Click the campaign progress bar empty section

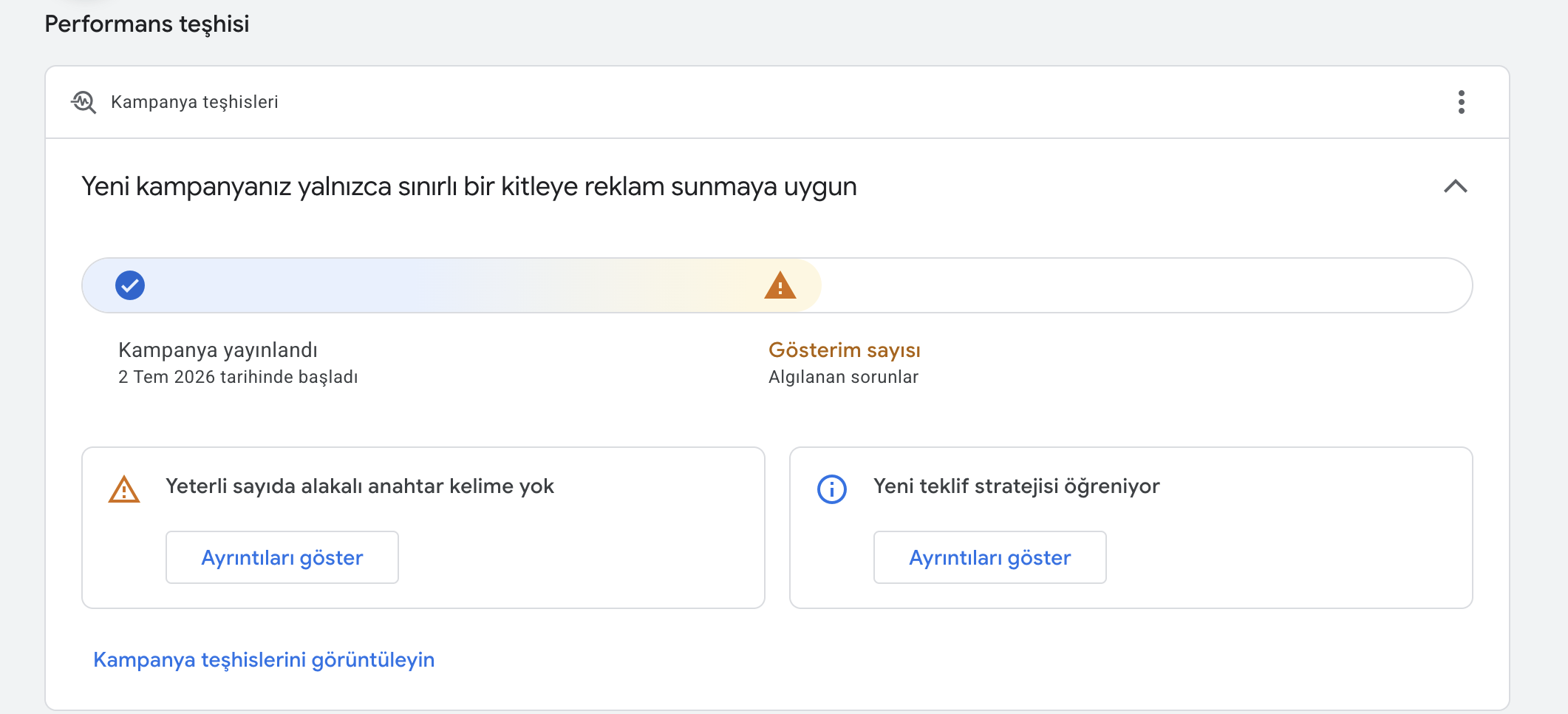pyautogui.click(x=1145, y=285)
